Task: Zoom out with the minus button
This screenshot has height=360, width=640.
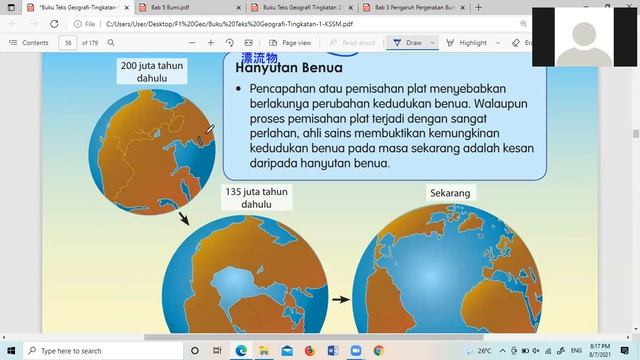Action: point(192,42)
